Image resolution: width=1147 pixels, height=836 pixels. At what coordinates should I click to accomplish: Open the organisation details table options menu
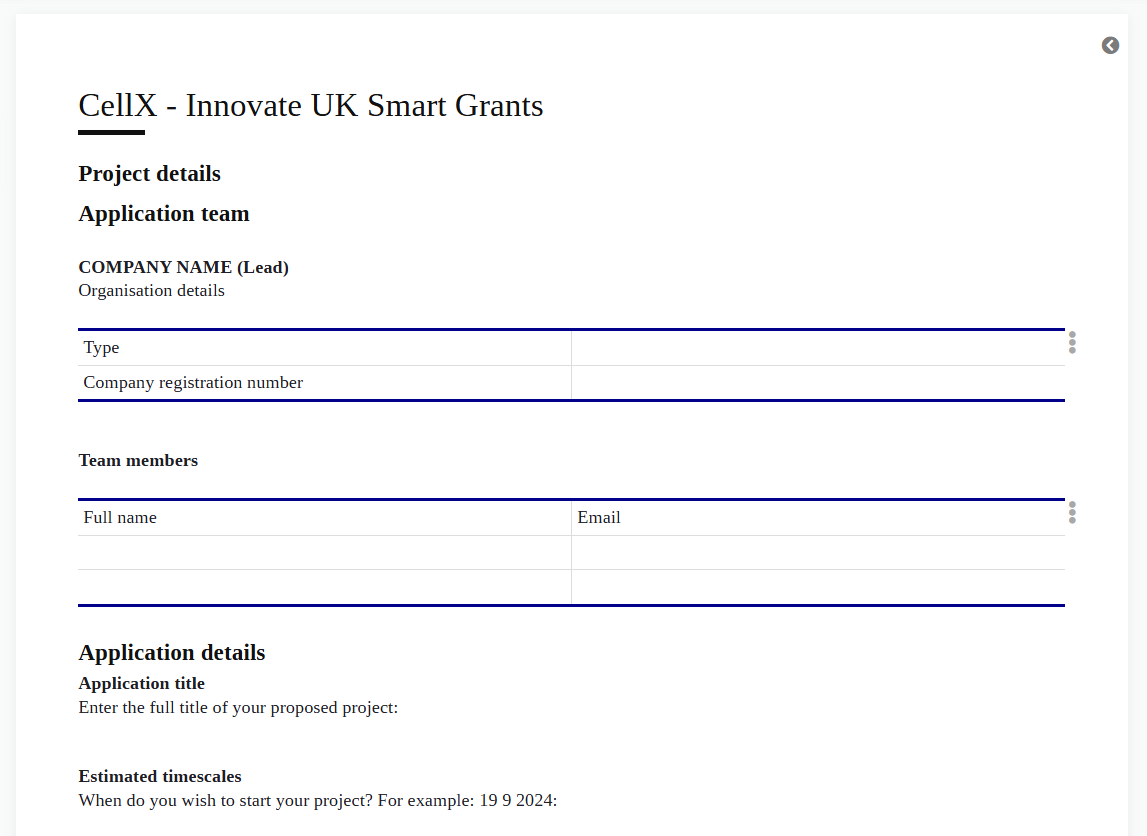1072,342
